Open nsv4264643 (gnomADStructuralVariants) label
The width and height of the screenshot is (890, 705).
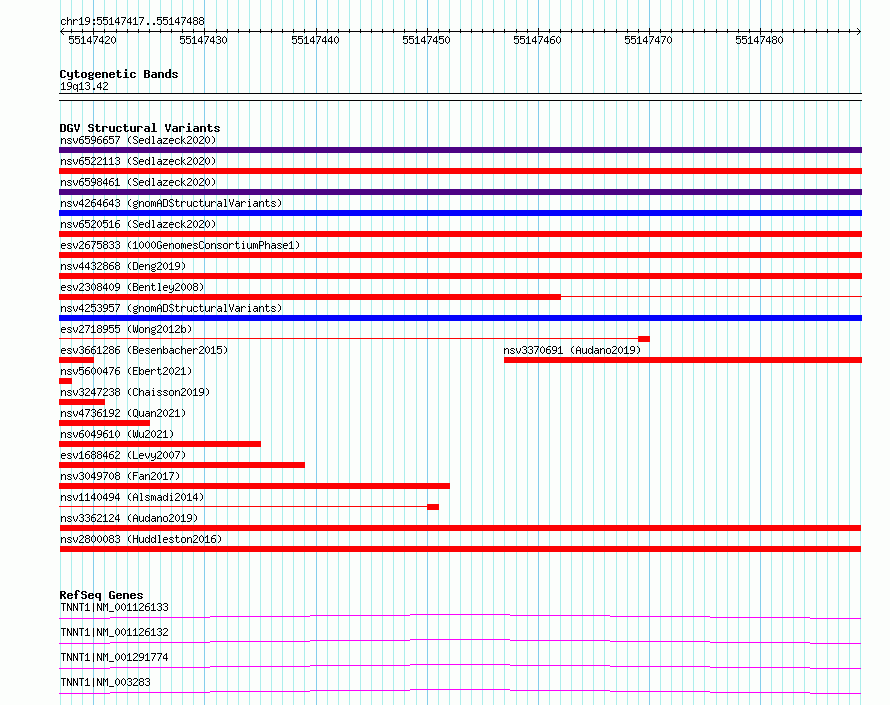(x=171, y=203)
